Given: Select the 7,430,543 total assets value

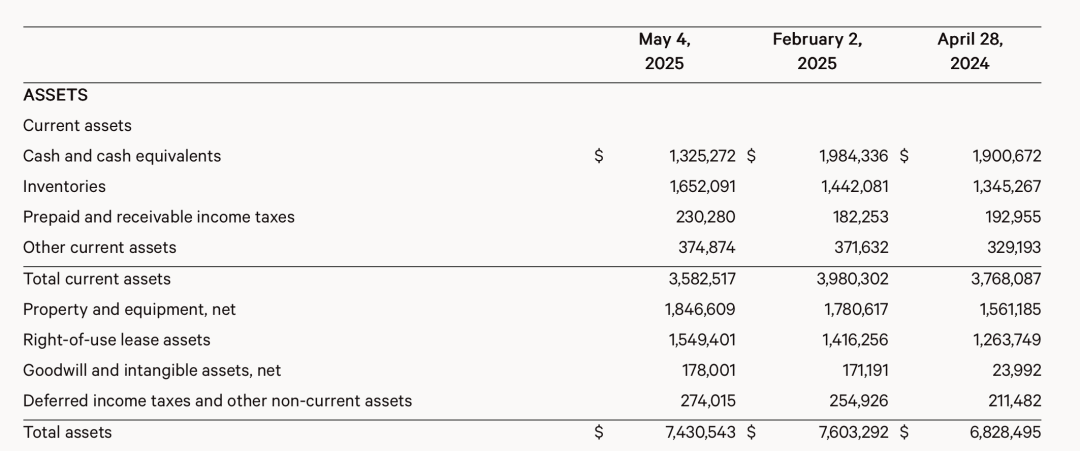Looking at the screenshot, I should [700, 432].
